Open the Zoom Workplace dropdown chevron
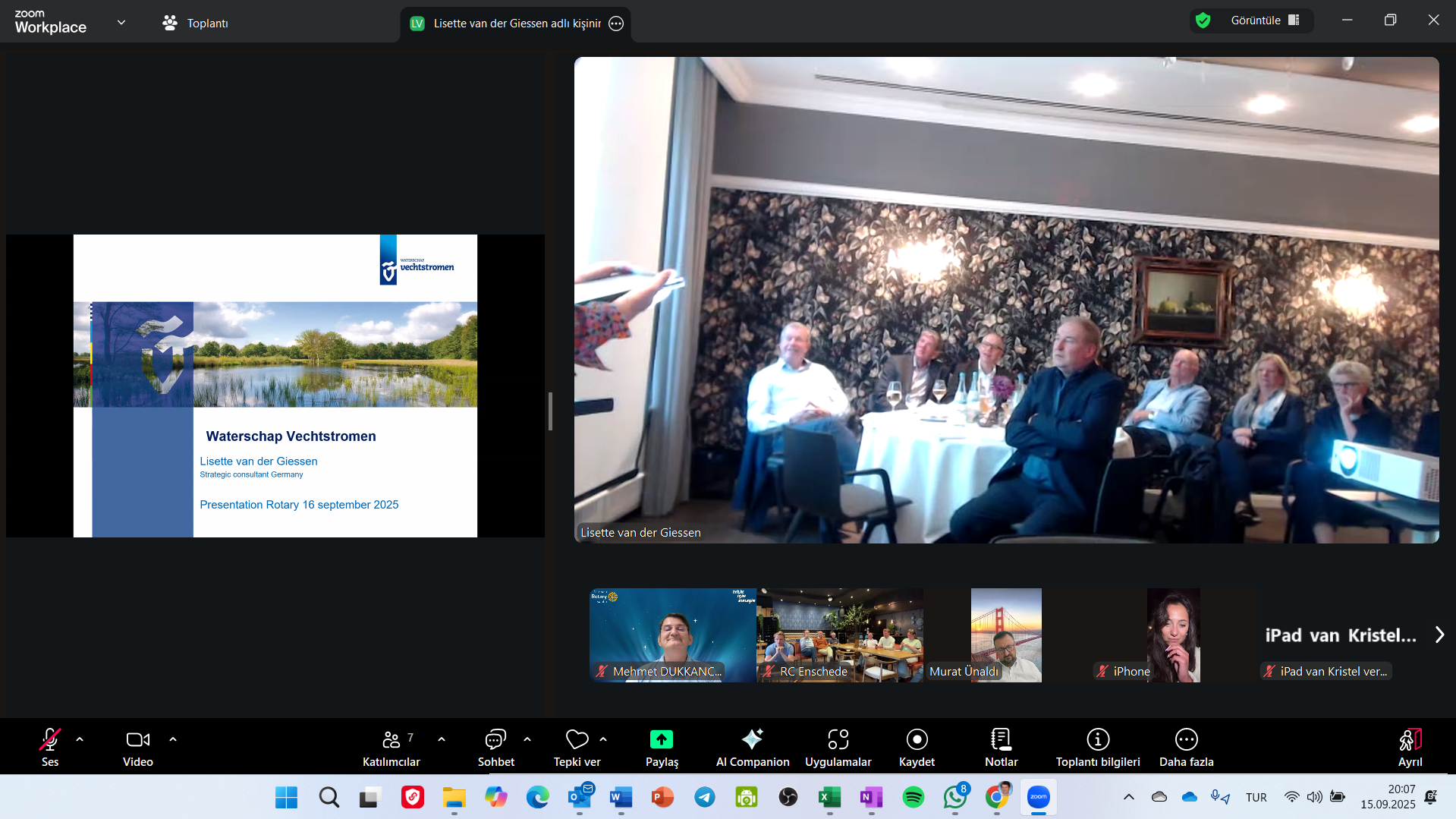1456x819 pixels. (121, 23)
